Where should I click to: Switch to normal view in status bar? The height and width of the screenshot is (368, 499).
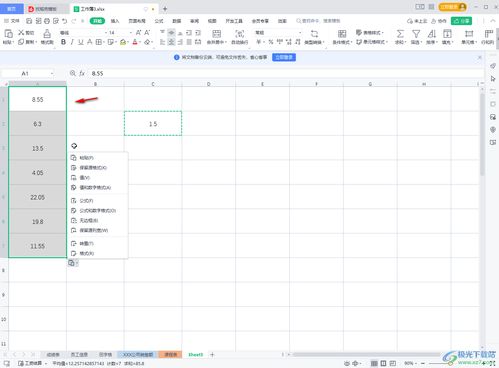click(374, 363)
